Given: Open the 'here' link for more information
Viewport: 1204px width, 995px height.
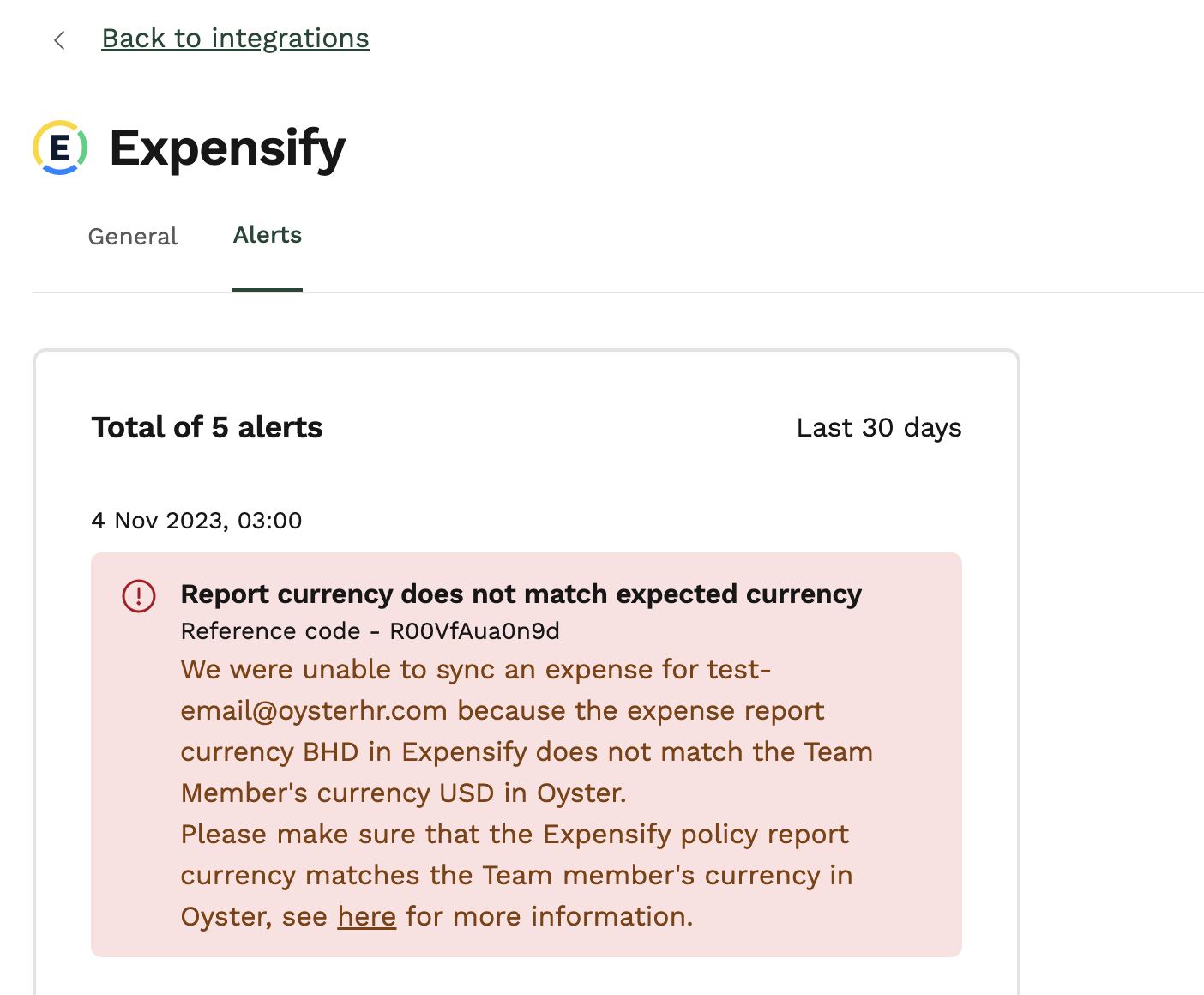Looking at the screenshot, I should click(x=366, y=916).
